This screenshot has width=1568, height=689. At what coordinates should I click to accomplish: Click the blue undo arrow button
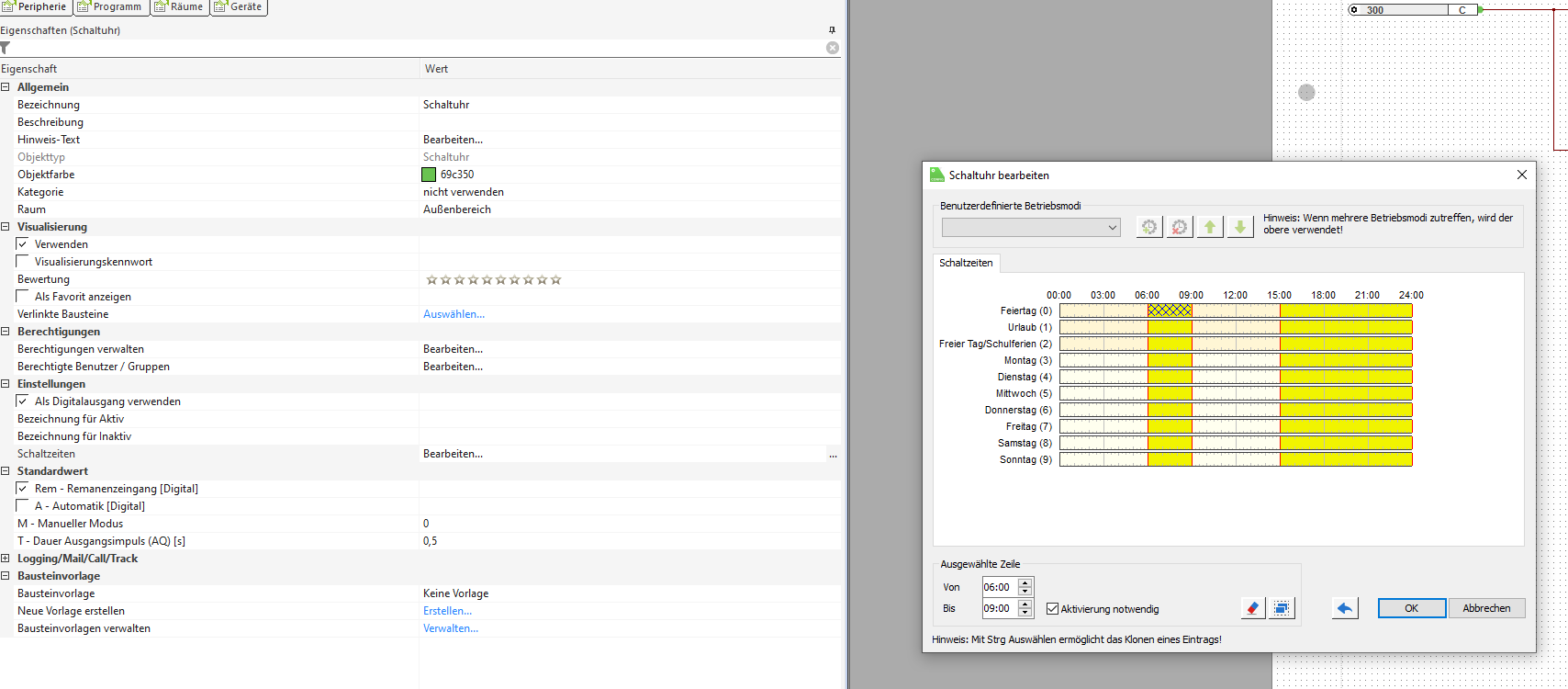pos(1345,608)
